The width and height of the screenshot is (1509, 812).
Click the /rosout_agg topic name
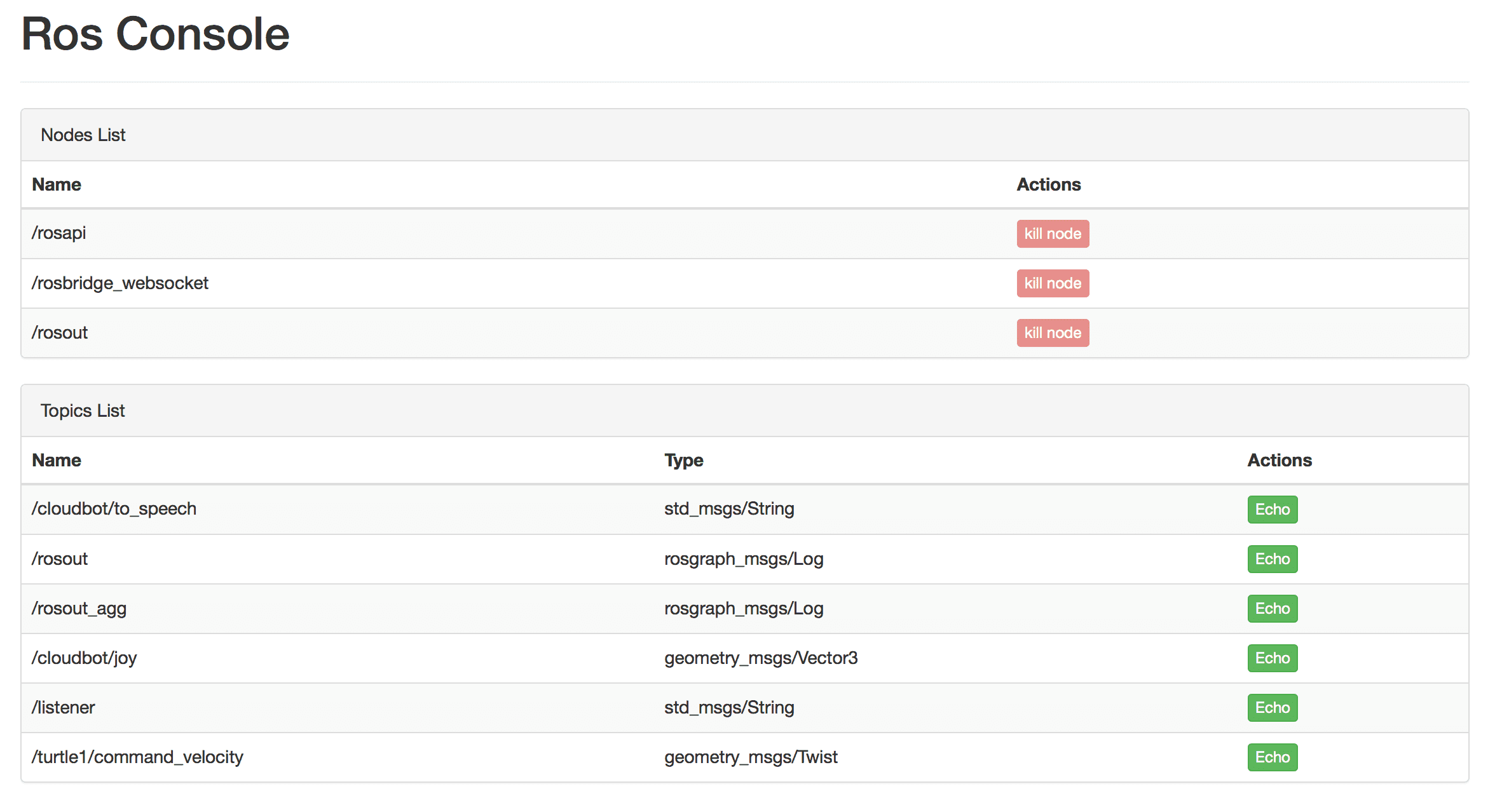pyautogui.click(x=79, y=609)
